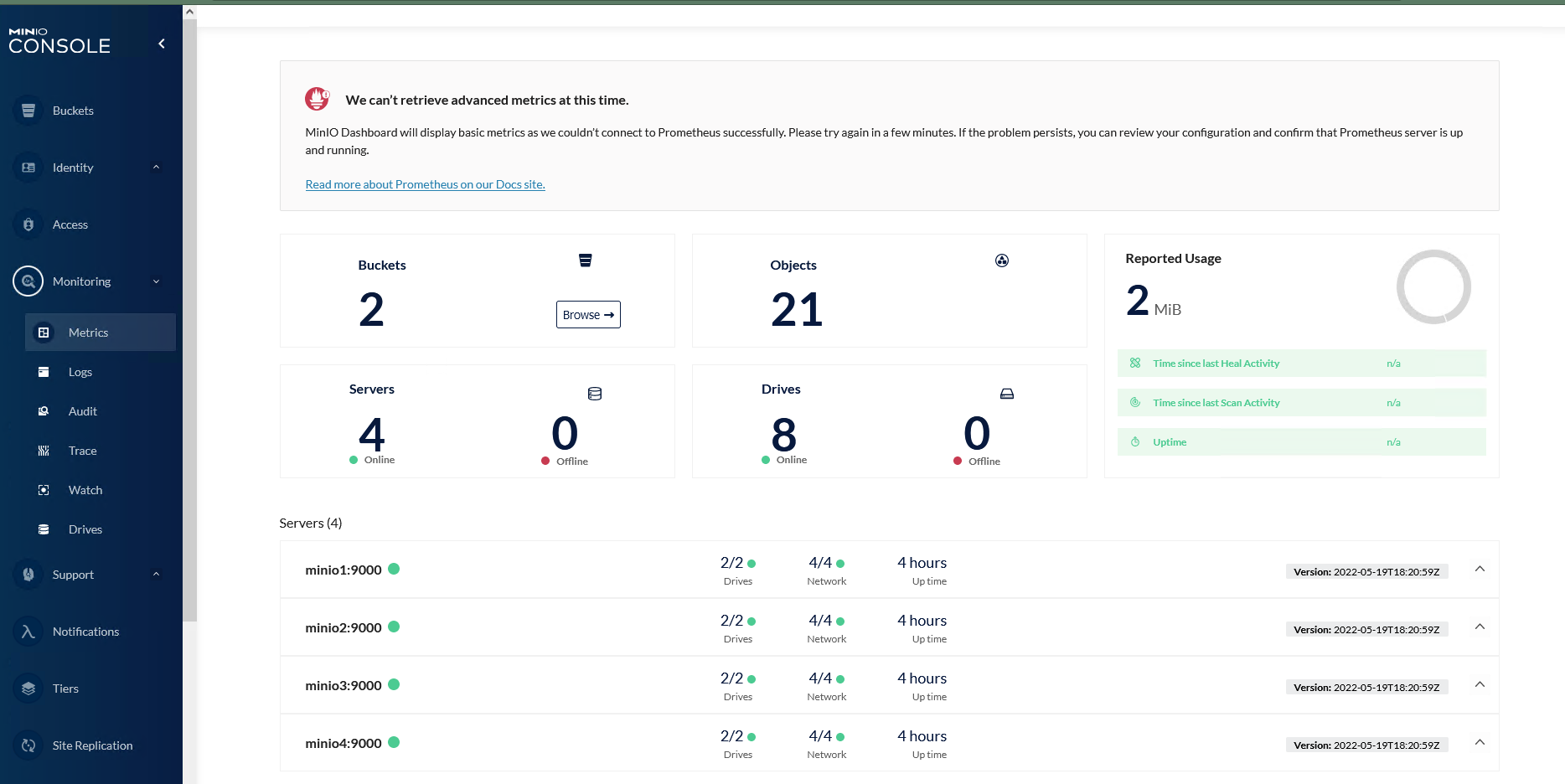Click minio3:9000 server name
The width and height of the screenshot is (1565, 784).
coord(343,685)
